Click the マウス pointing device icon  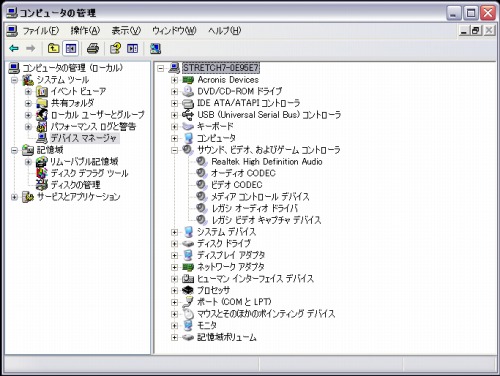(188, 314)
